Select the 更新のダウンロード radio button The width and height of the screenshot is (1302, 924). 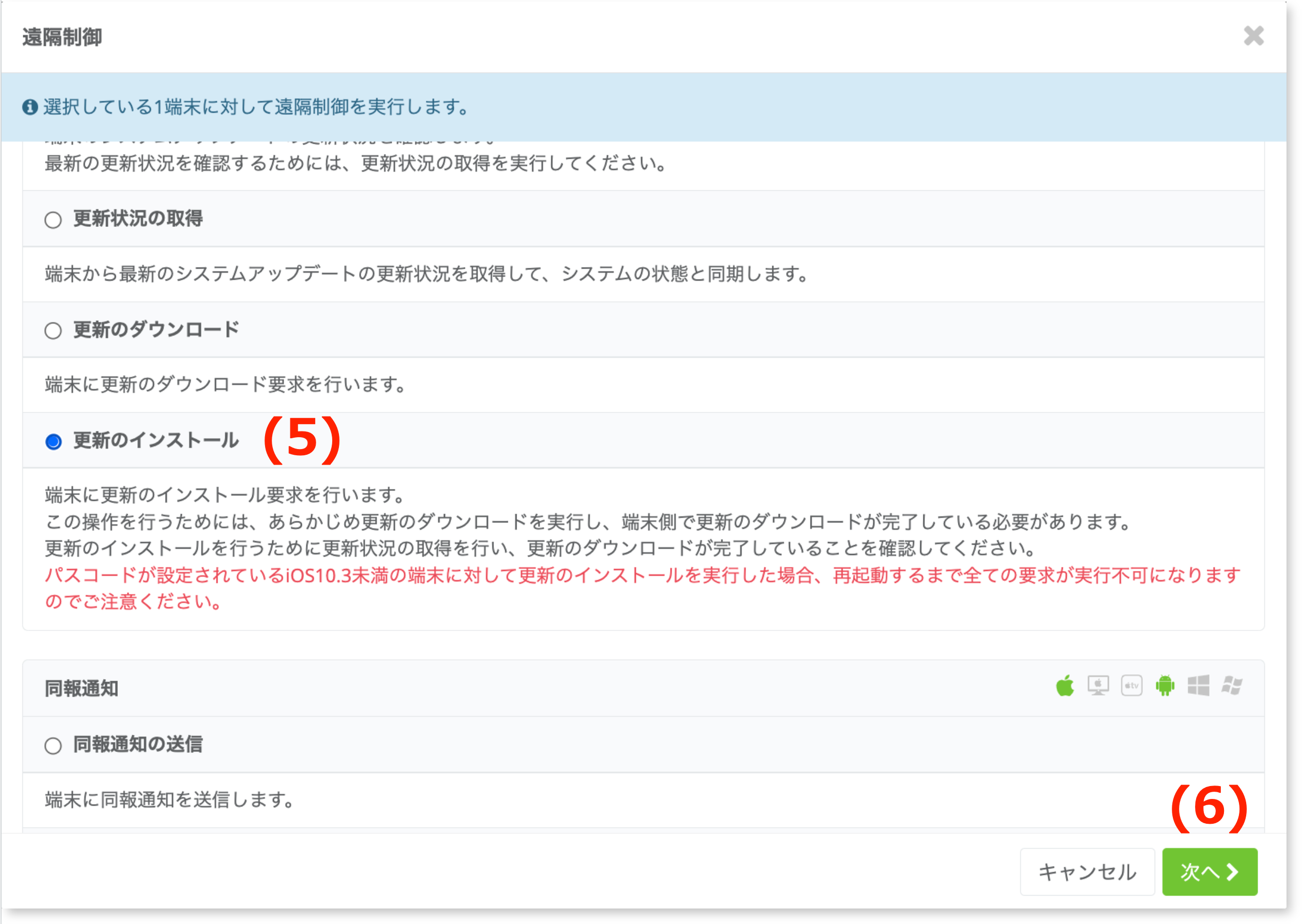[x=53, y=331]
